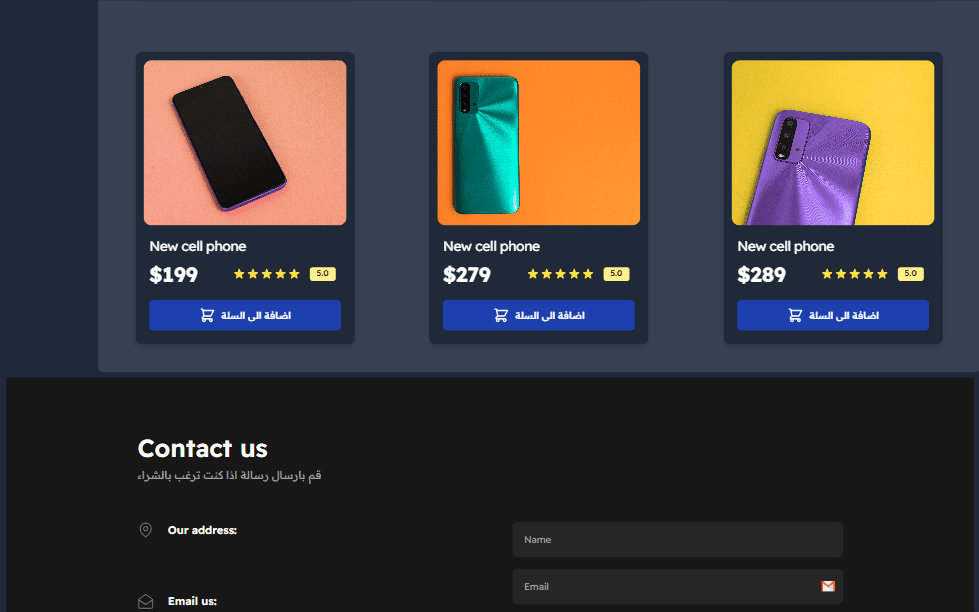Add the $289 phone to cart
The image size is (979, 612).
[x=833, y=315]
